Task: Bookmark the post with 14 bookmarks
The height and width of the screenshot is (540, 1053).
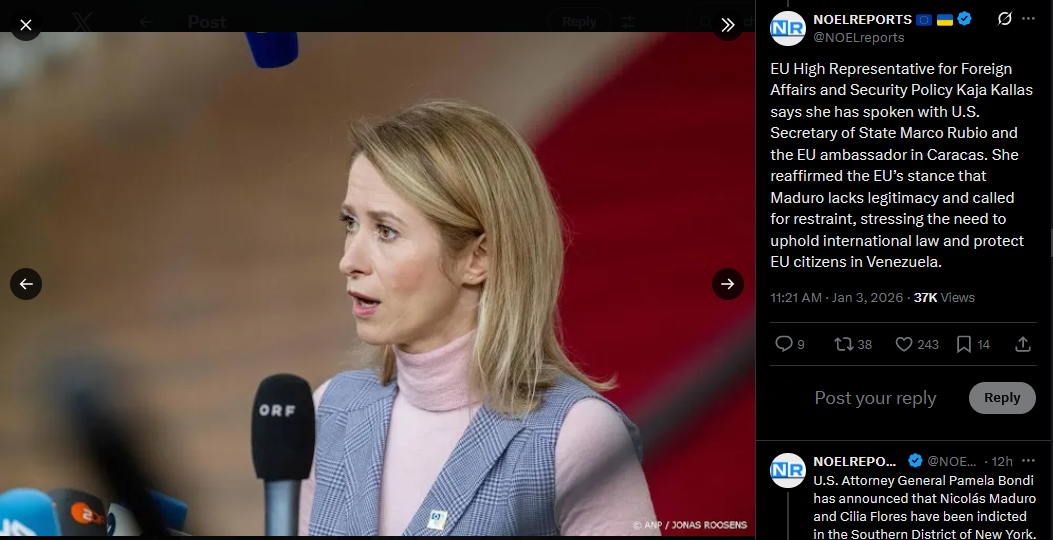Action: pos(973,345)
